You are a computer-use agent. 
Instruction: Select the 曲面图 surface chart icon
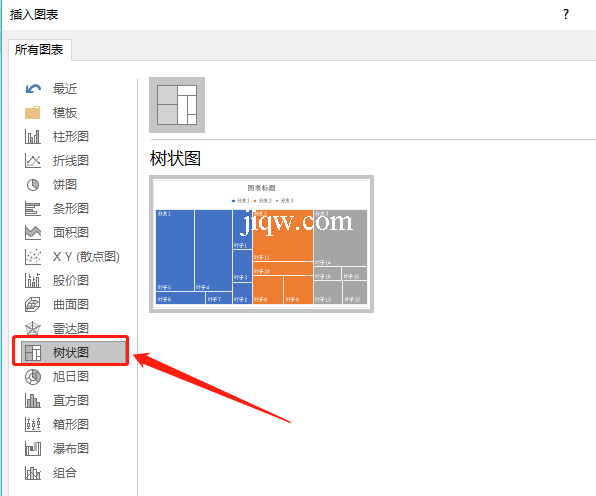click(33, 304)
